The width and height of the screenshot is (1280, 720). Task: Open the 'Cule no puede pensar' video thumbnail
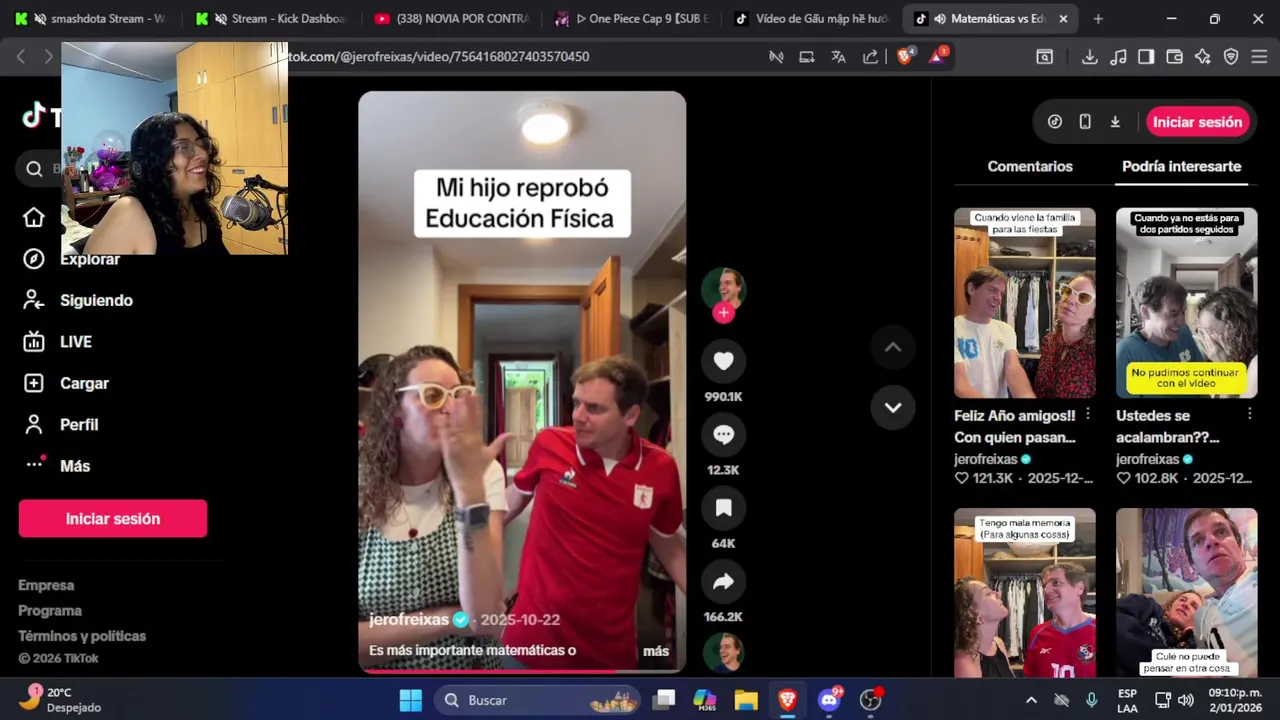[1186, 593]
